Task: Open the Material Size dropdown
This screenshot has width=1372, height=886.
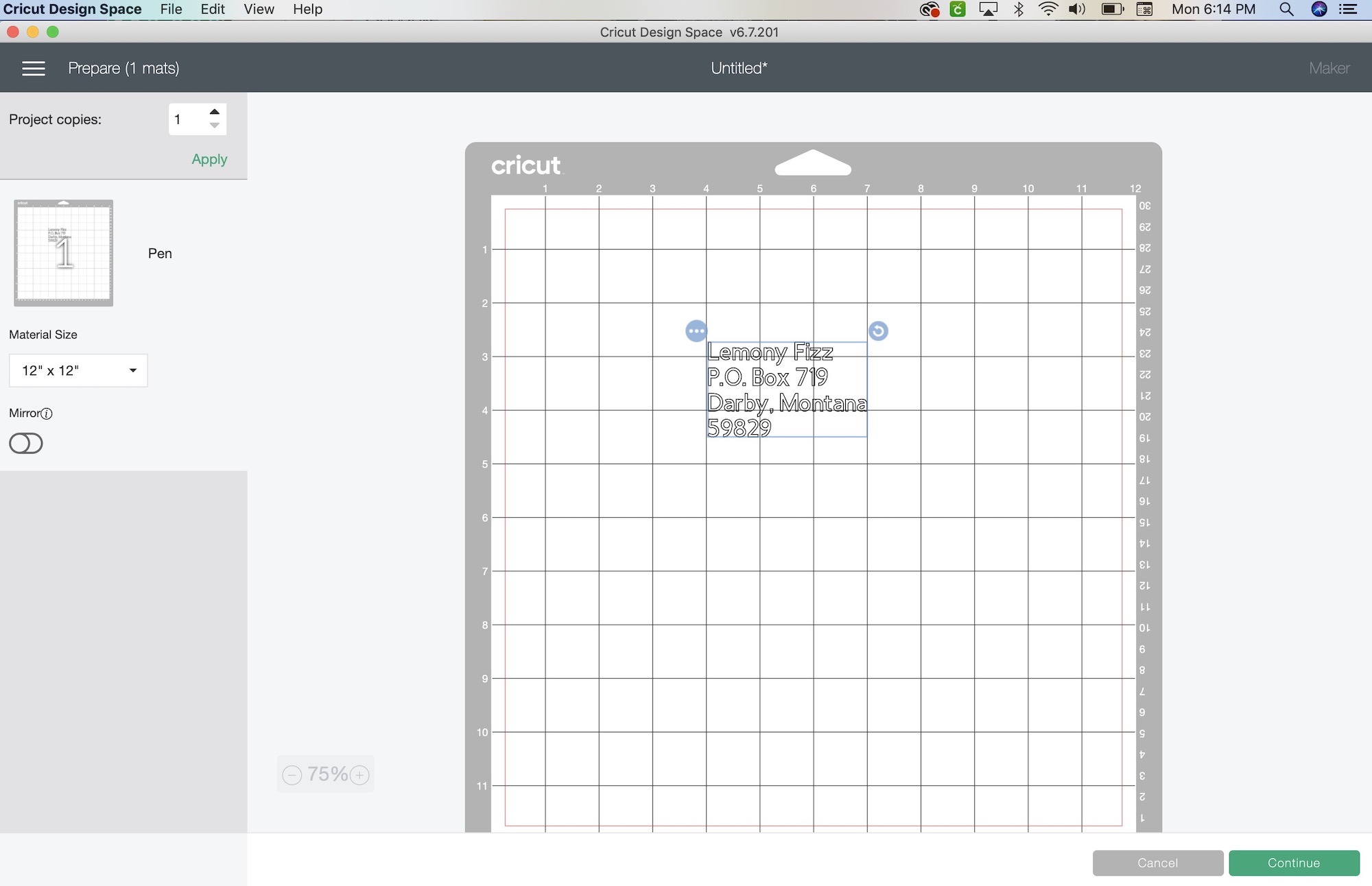Action: click(x=78, y=370)
